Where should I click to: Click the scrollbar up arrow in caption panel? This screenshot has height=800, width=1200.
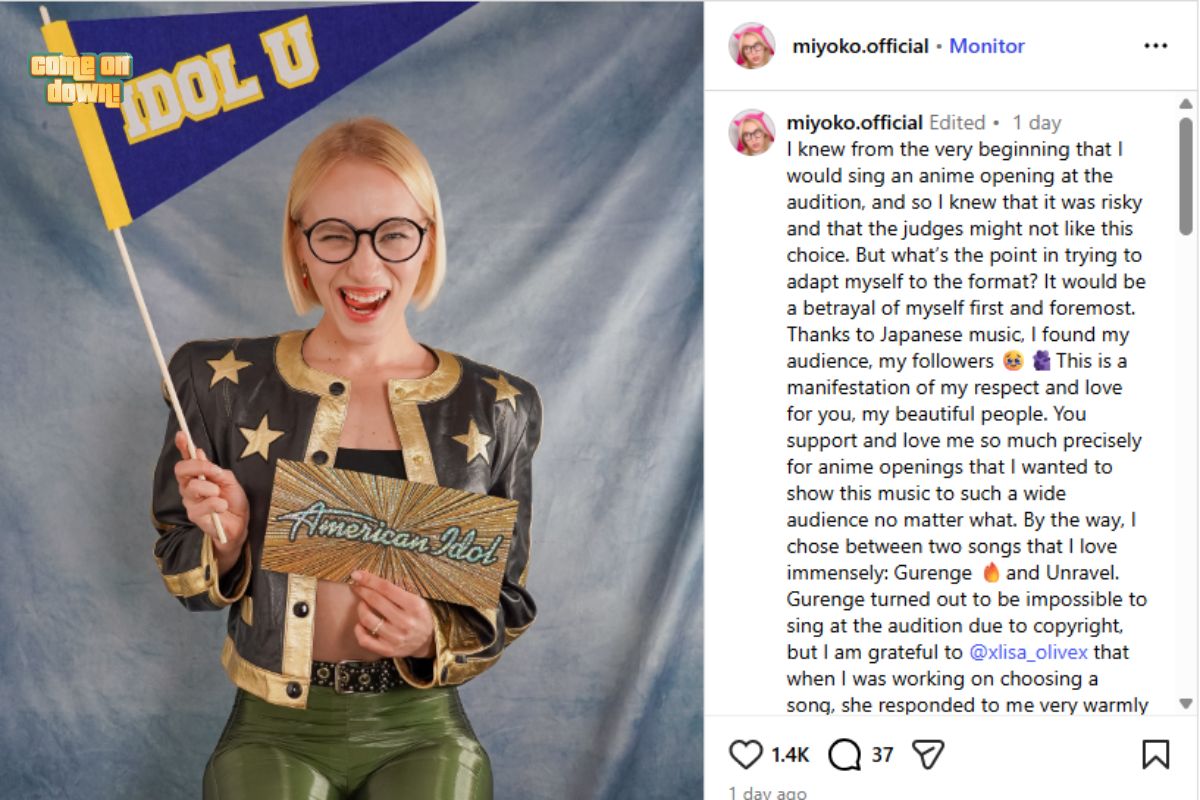coord(1186,104)
